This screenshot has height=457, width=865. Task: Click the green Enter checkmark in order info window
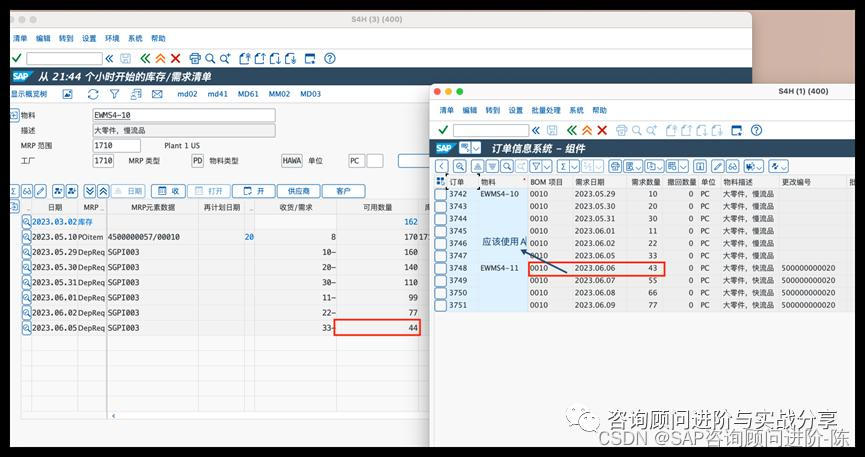[443, 130]
